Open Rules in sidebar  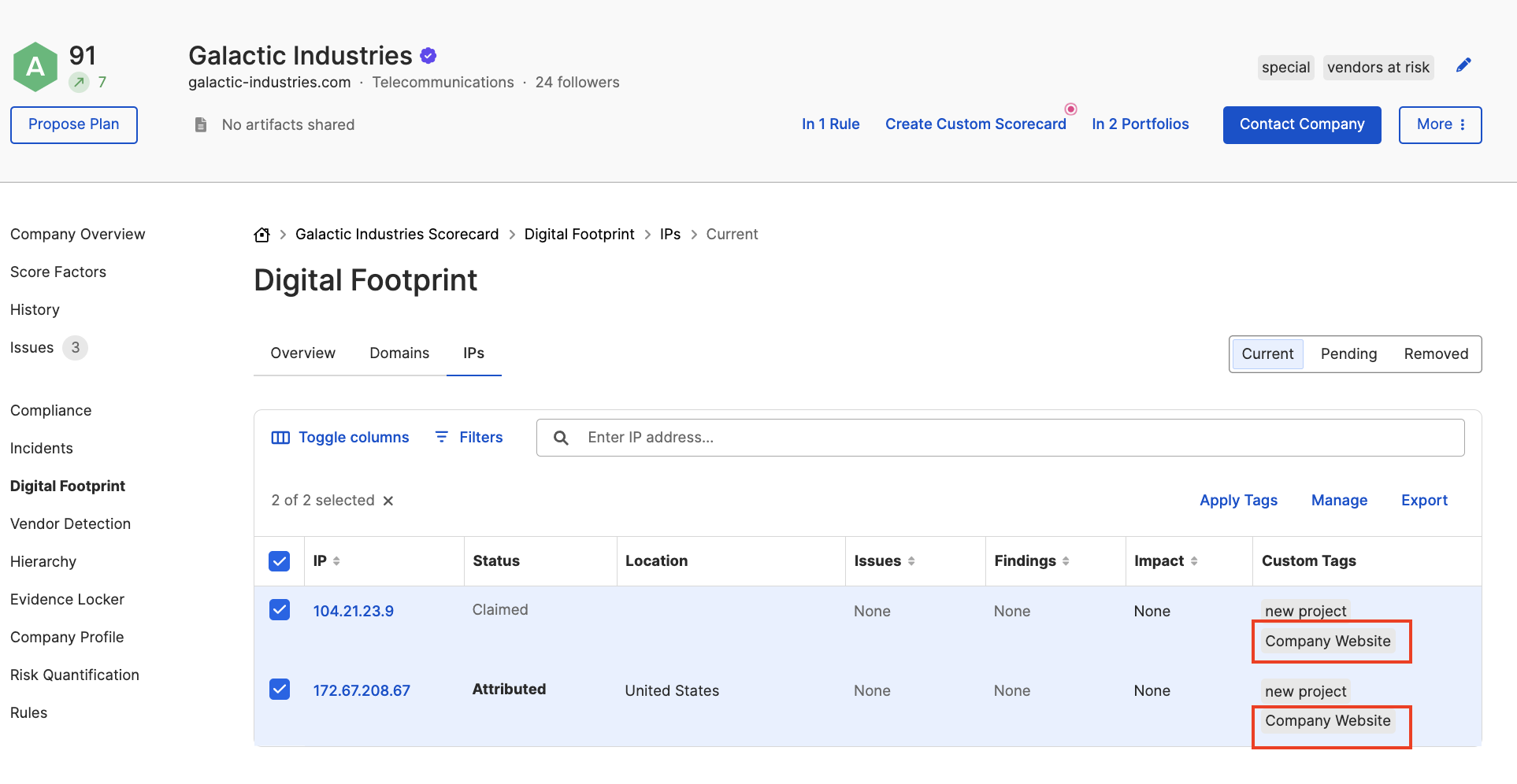point(29,713)
